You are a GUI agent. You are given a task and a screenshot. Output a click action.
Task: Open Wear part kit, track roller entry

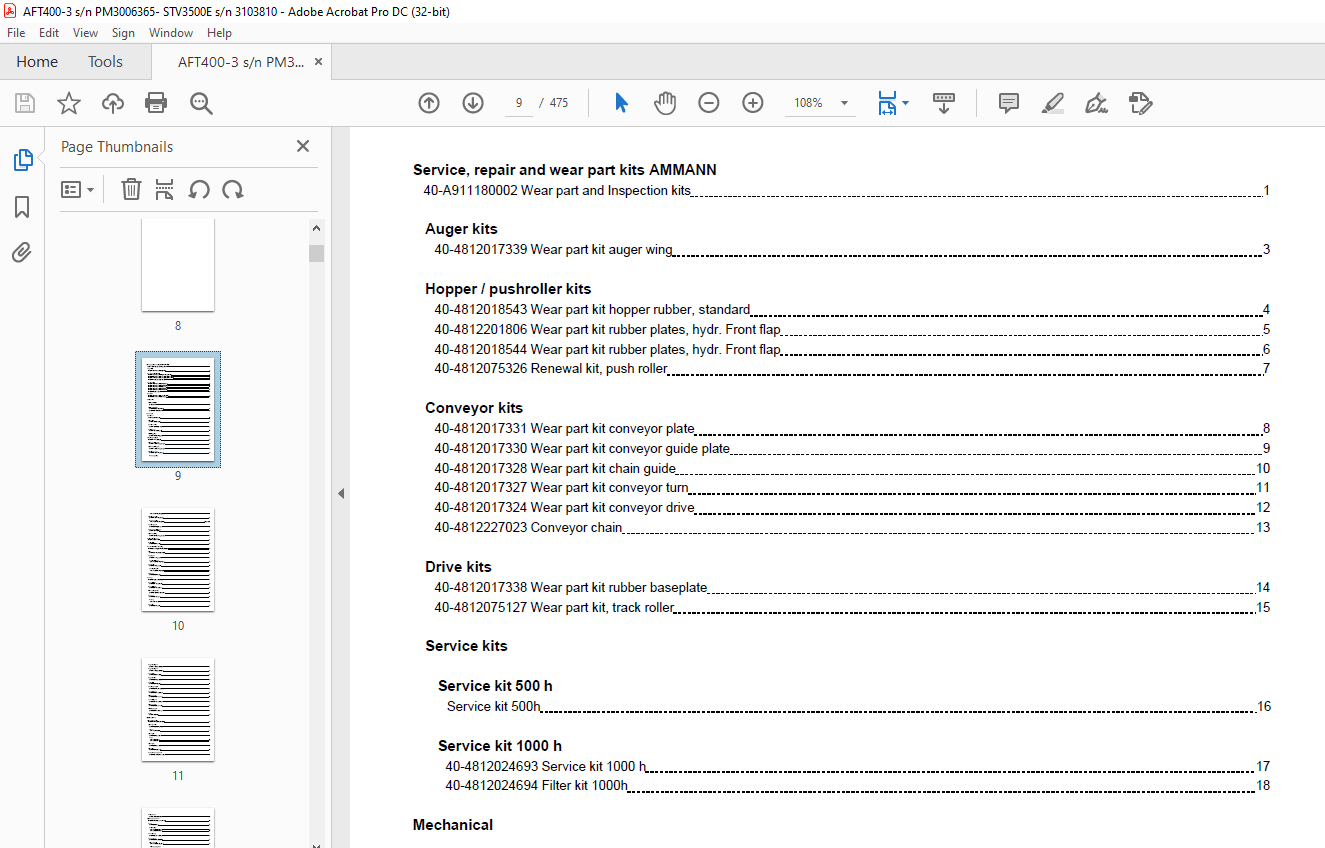[852, 607]
